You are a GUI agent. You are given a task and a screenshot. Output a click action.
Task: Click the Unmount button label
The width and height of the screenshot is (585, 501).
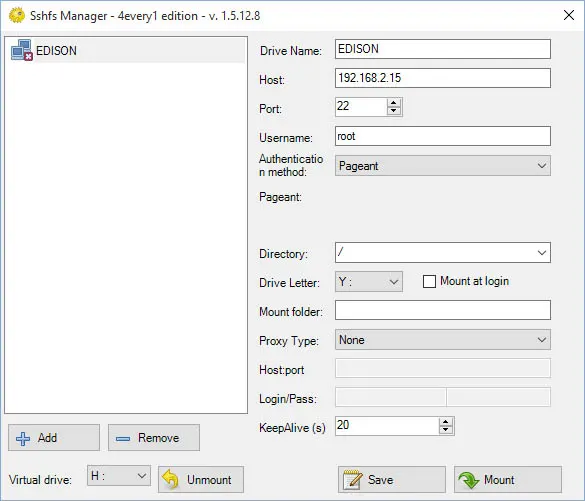click(x=209, y=480)
